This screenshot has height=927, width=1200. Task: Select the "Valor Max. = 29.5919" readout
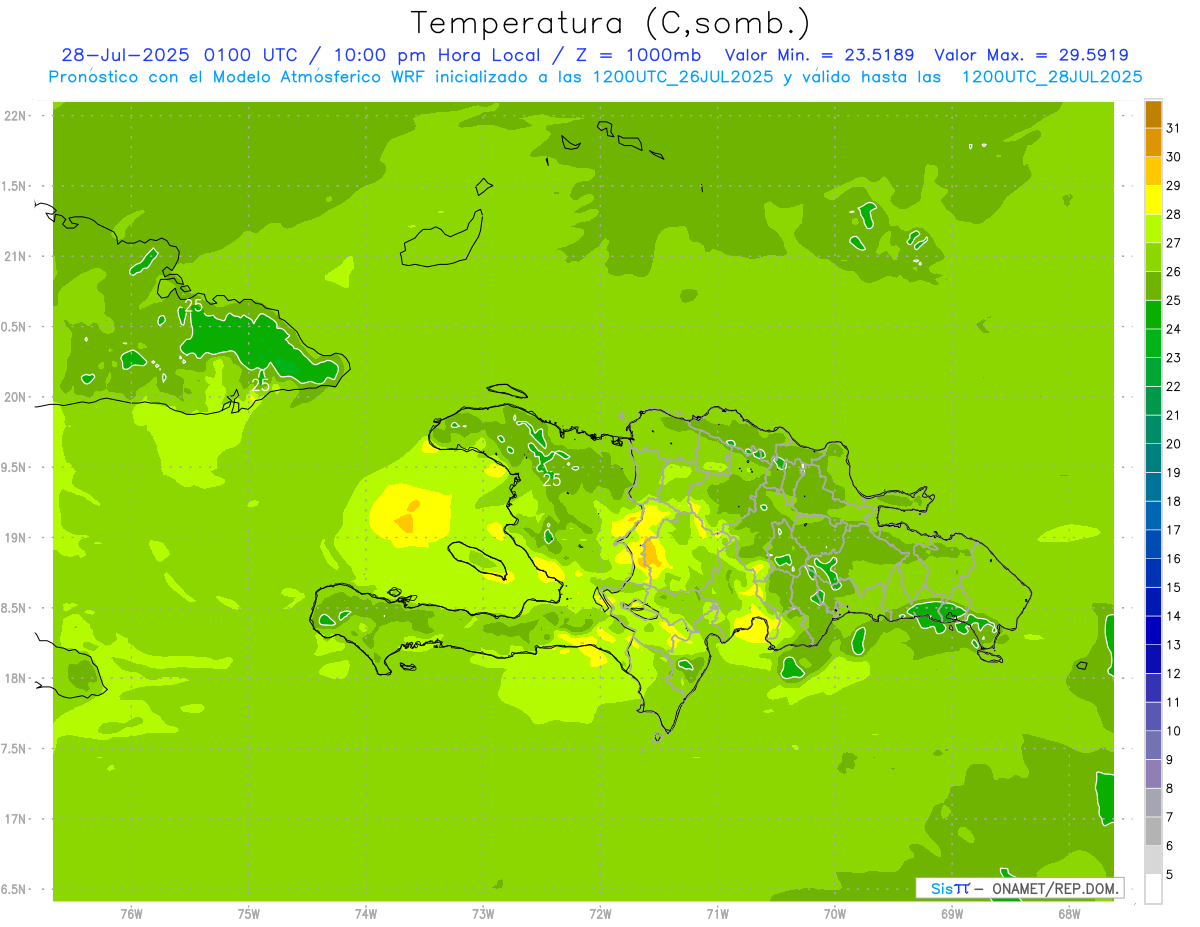click(x=1031, y=55)
